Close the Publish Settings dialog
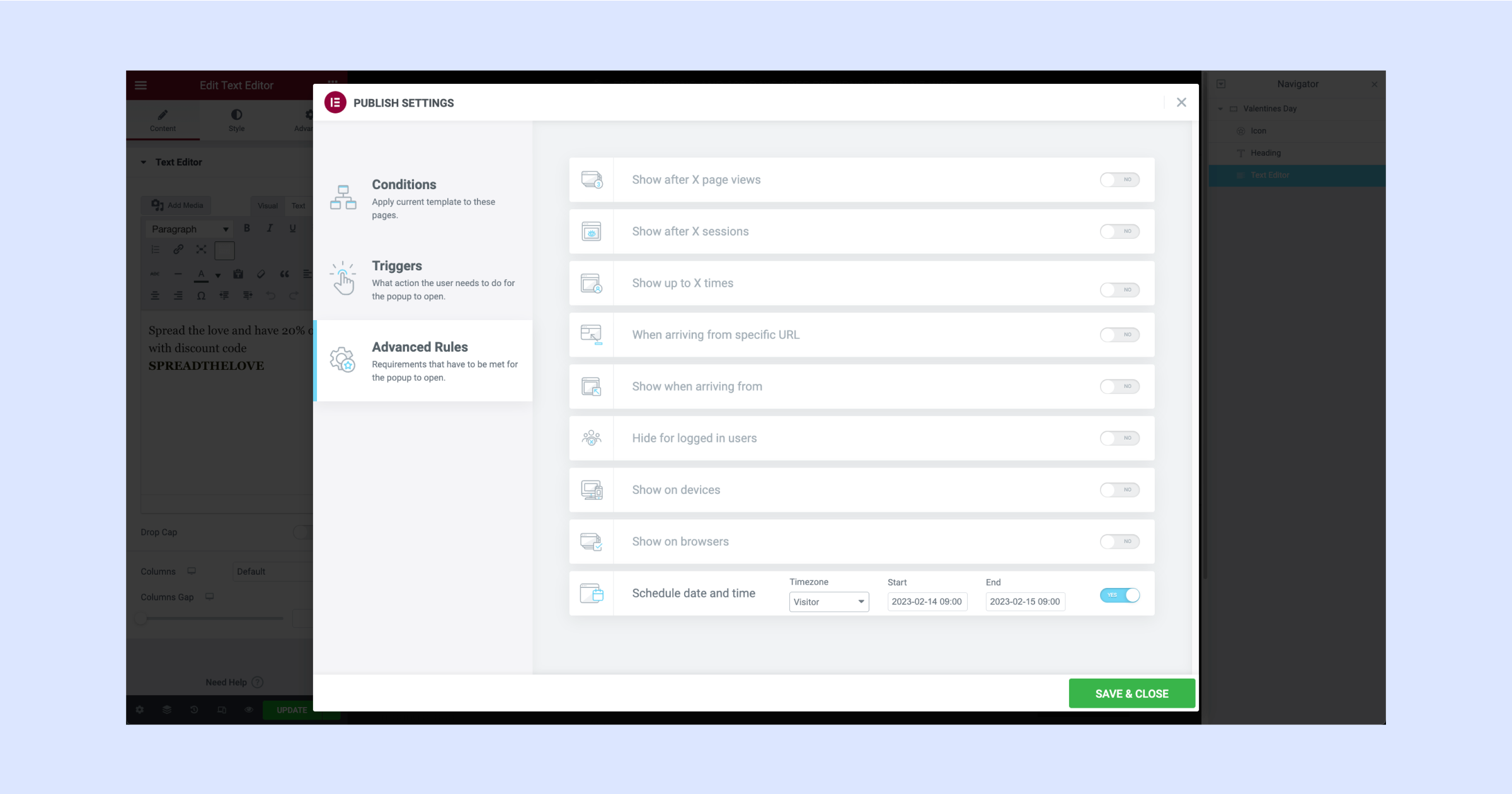The height and width of the screenshot is (794, 1512). (1182, 102)
